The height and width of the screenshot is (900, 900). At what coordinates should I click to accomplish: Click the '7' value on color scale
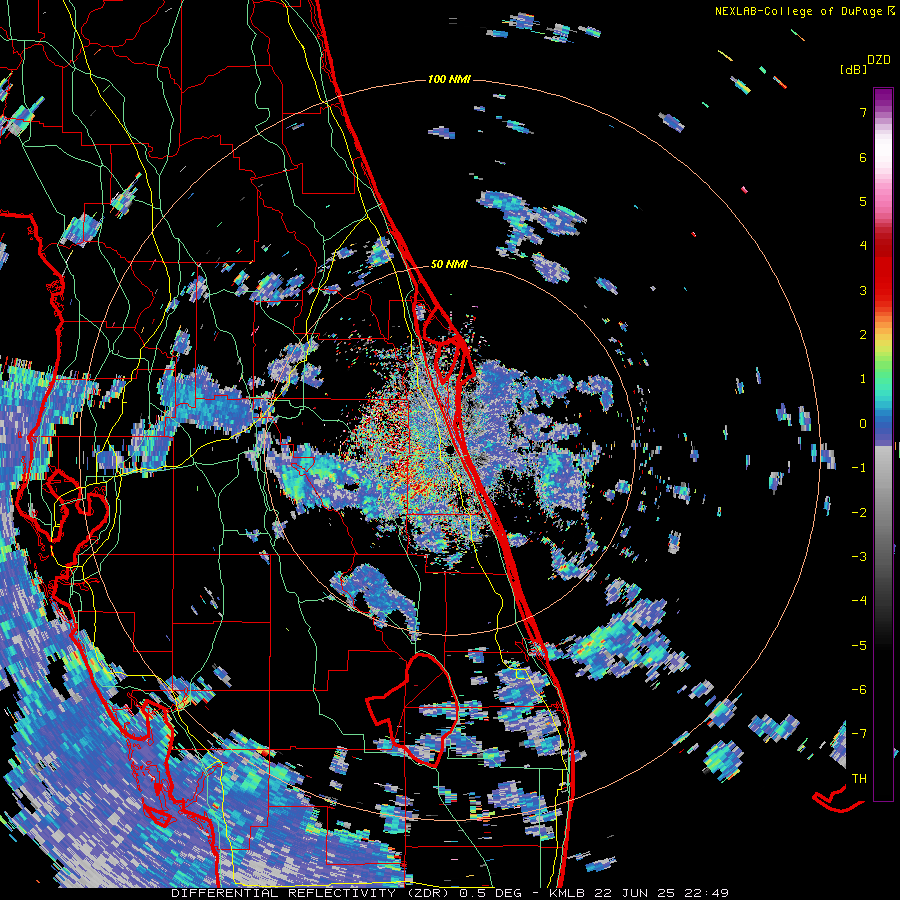[863, 112]
